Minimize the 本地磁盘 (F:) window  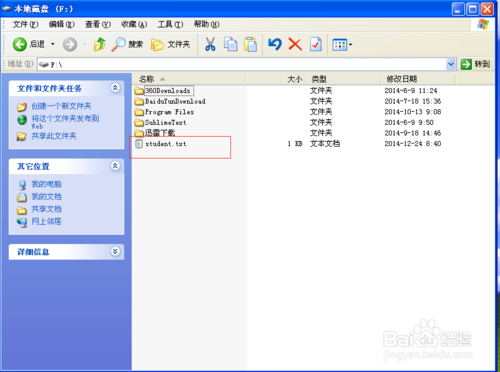[458, 9]
